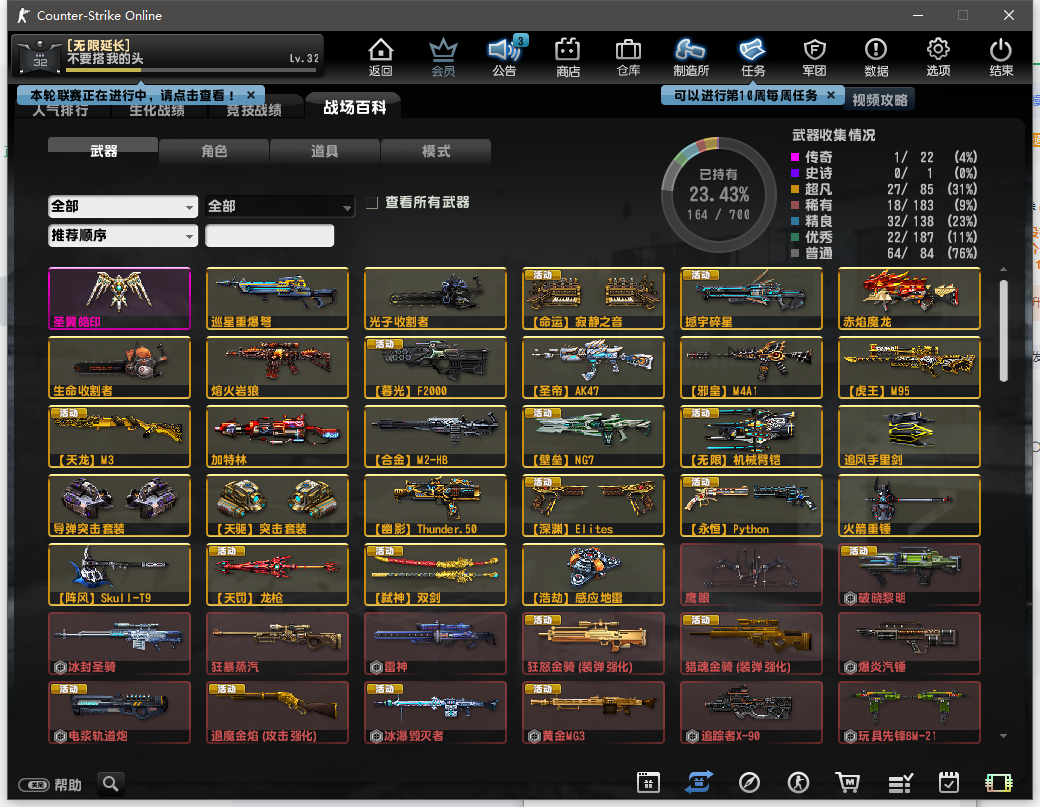The image size is (1040, 807).
Task: Click the blue exchange arrows icon
Action: 698,782
